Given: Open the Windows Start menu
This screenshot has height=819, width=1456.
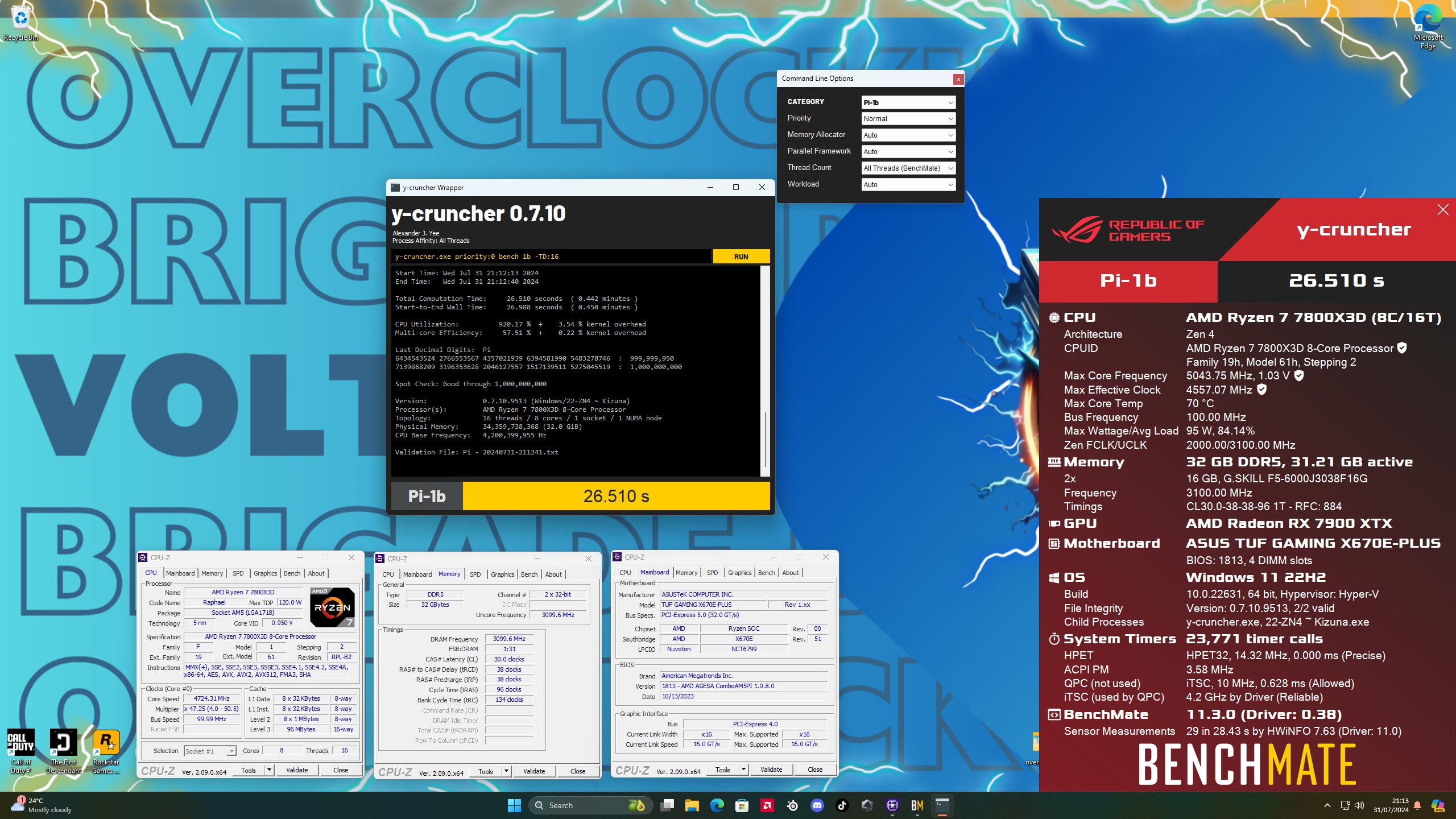Looking at the screenshot, I should [x=514, y=805].
